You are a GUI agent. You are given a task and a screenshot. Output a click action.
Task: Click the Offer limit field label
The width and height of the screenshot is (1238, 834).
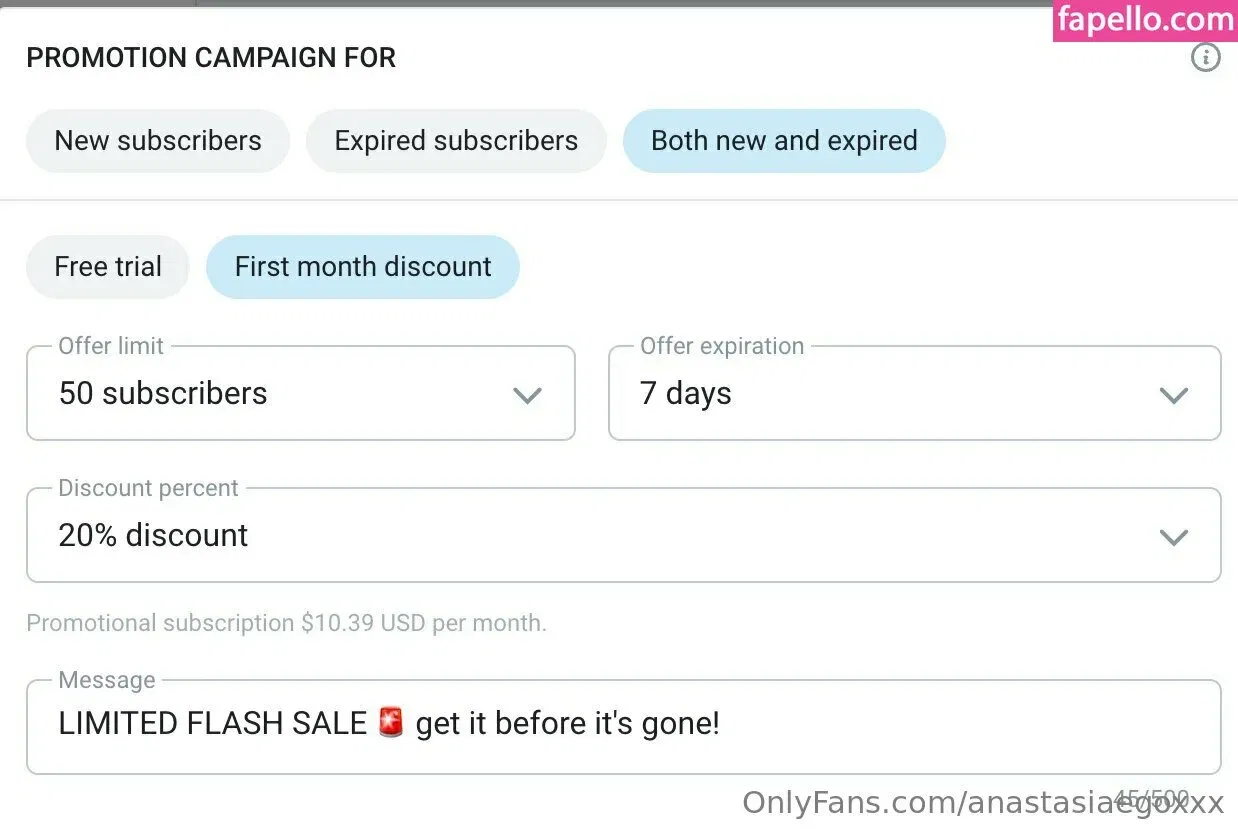111,346
